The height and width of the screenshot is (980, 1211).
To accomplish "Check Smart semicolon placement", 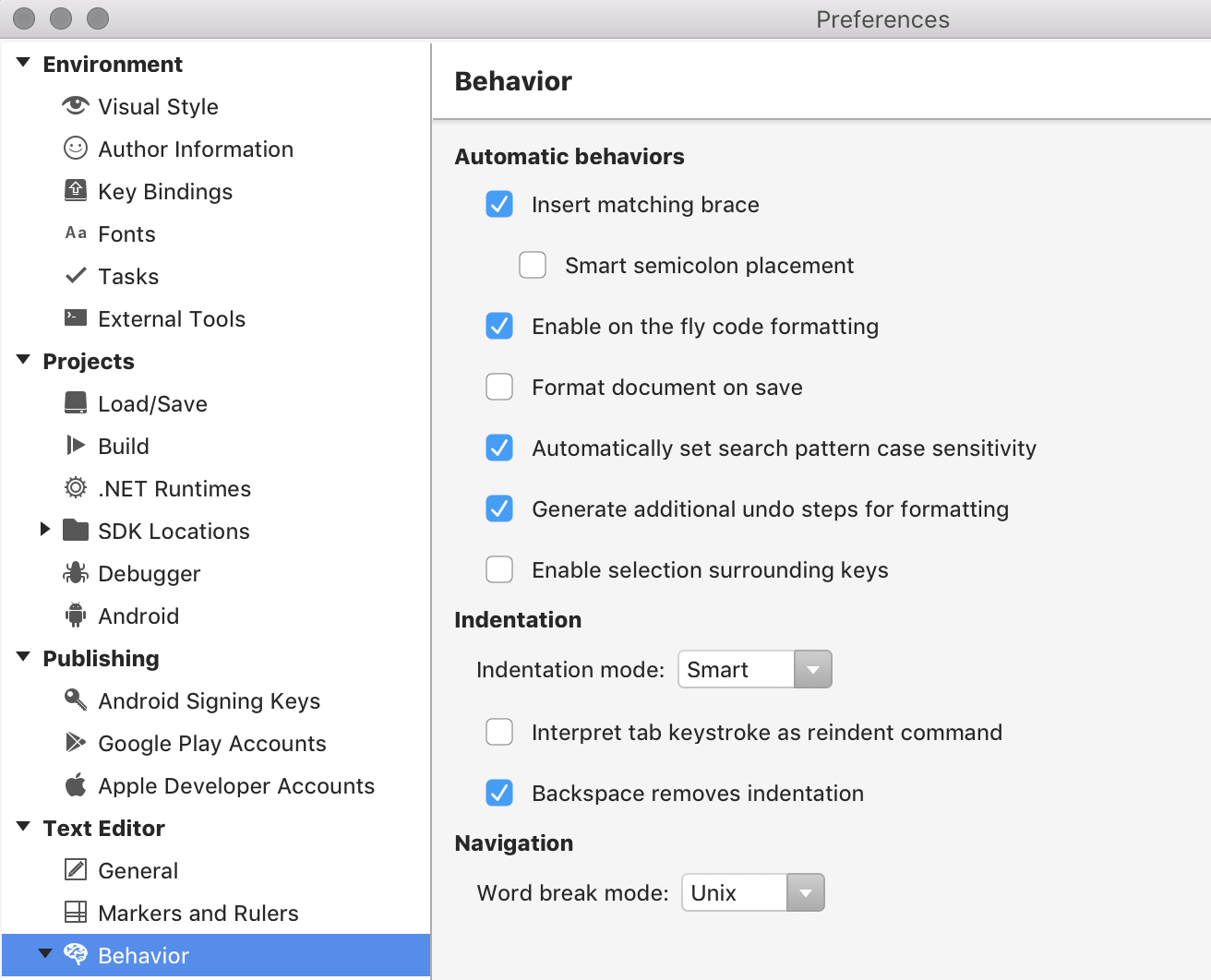I will pyautogui.click(x=533, y=265).
